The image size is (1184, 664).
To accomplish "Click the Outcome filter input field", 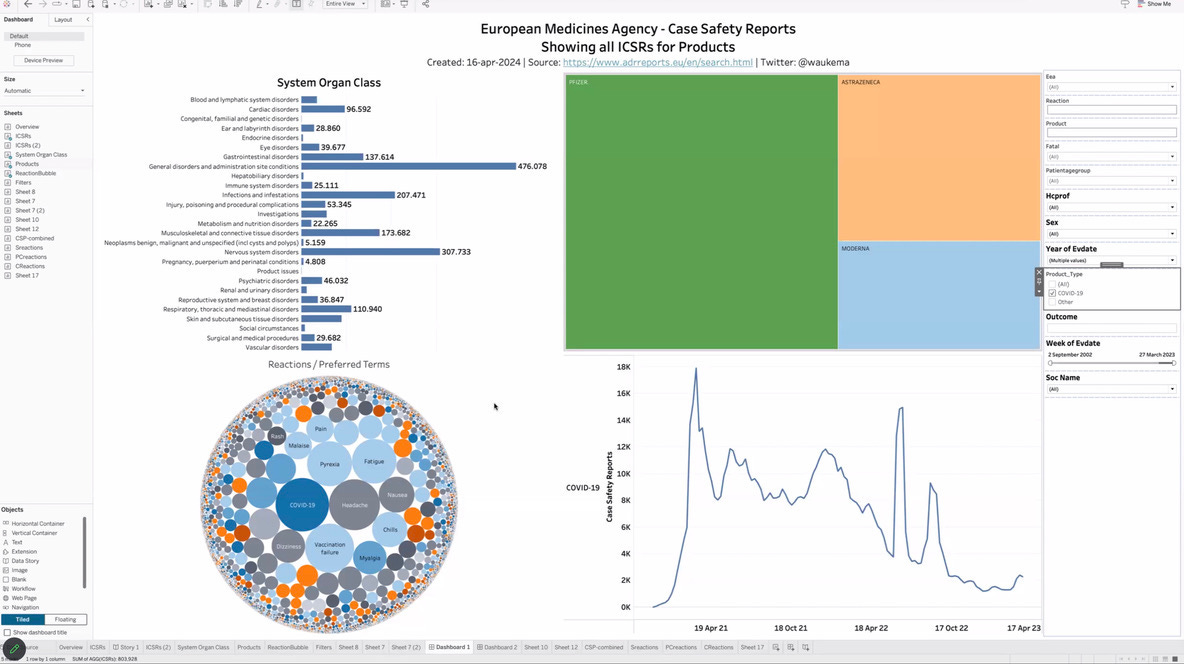I will pyautogui.click(x=1111, y=328).
